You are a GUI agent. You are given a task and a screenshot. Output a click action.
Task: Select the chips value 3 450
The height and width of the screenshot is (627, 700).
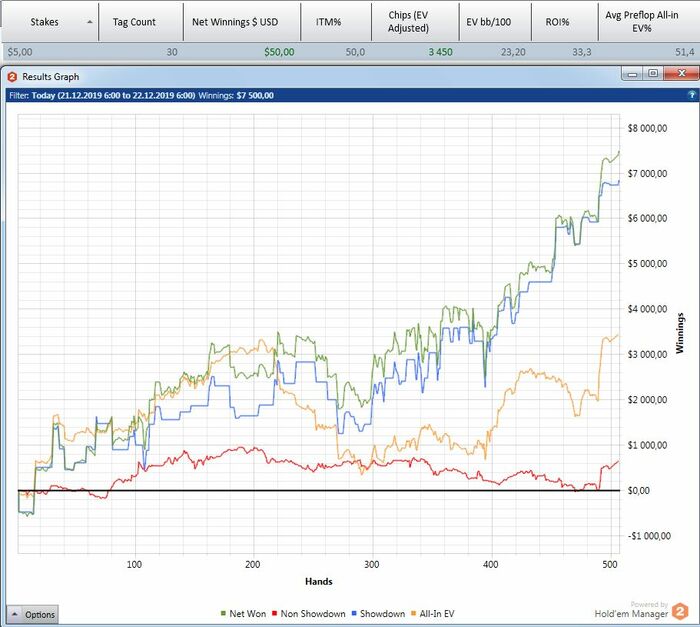(440, 52)
